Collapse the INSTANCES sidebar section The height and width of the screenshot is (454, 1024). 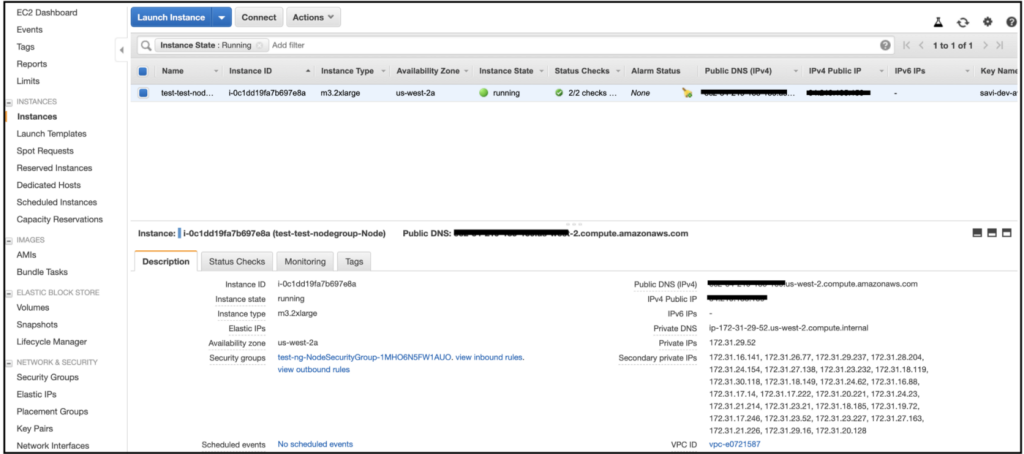click(x=9, y=102)
